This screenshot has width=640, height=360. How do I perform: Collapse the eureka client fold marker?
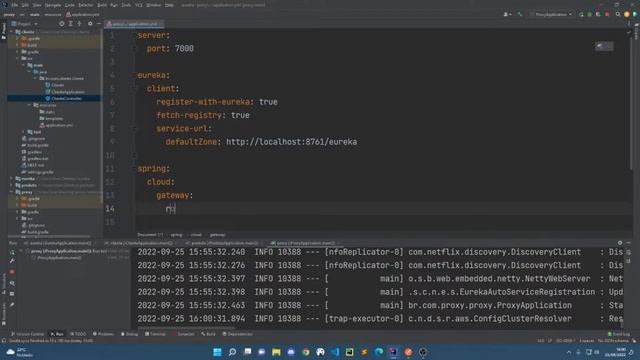[134, 89]
